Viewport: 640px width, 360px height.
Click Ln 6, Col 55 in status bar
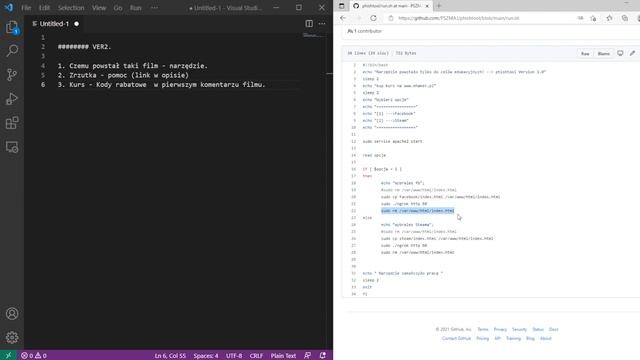[170, 356]
